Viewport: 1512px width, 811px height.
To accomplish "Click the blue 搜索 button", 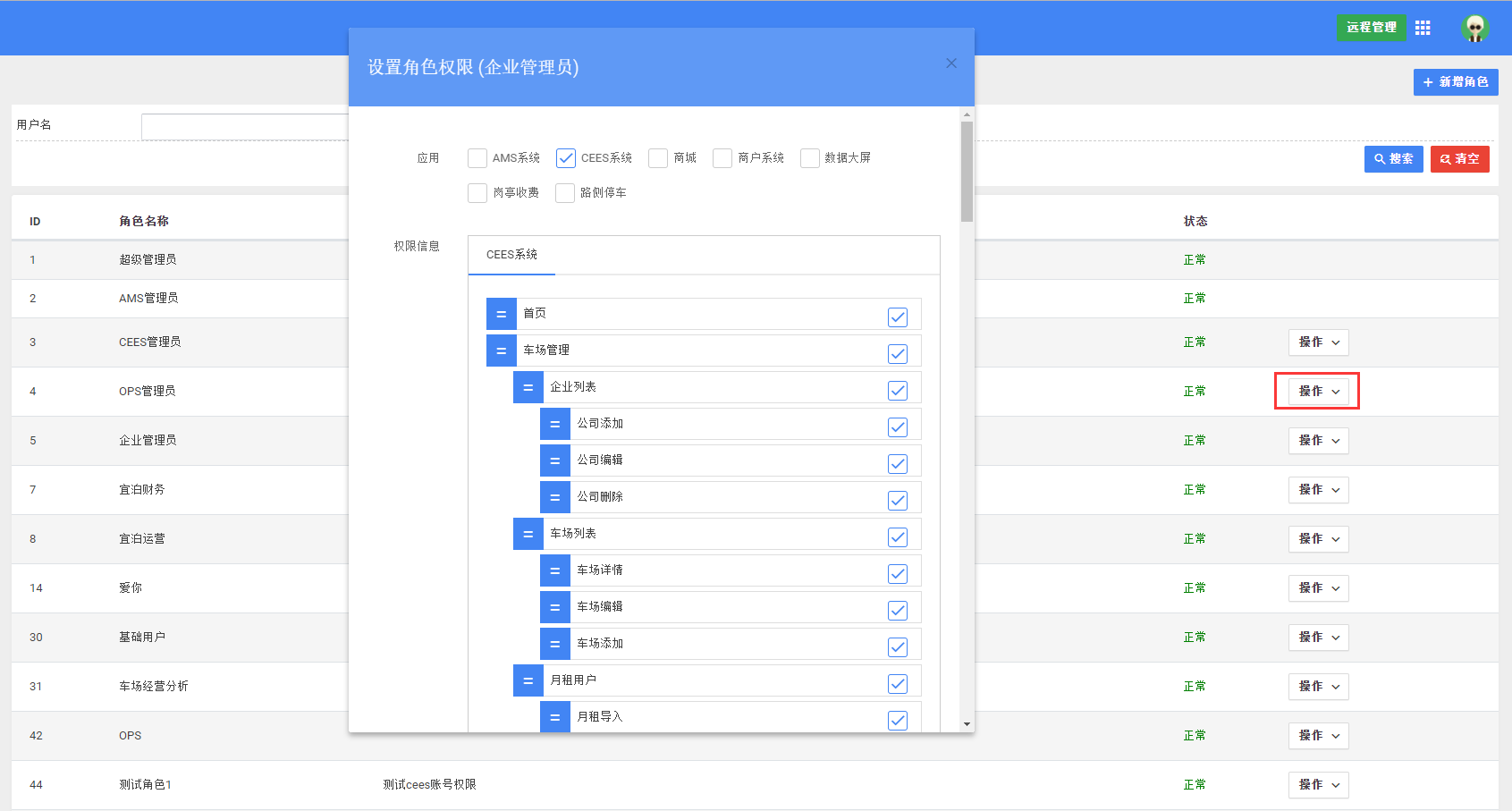I will tap(1394, 159).
